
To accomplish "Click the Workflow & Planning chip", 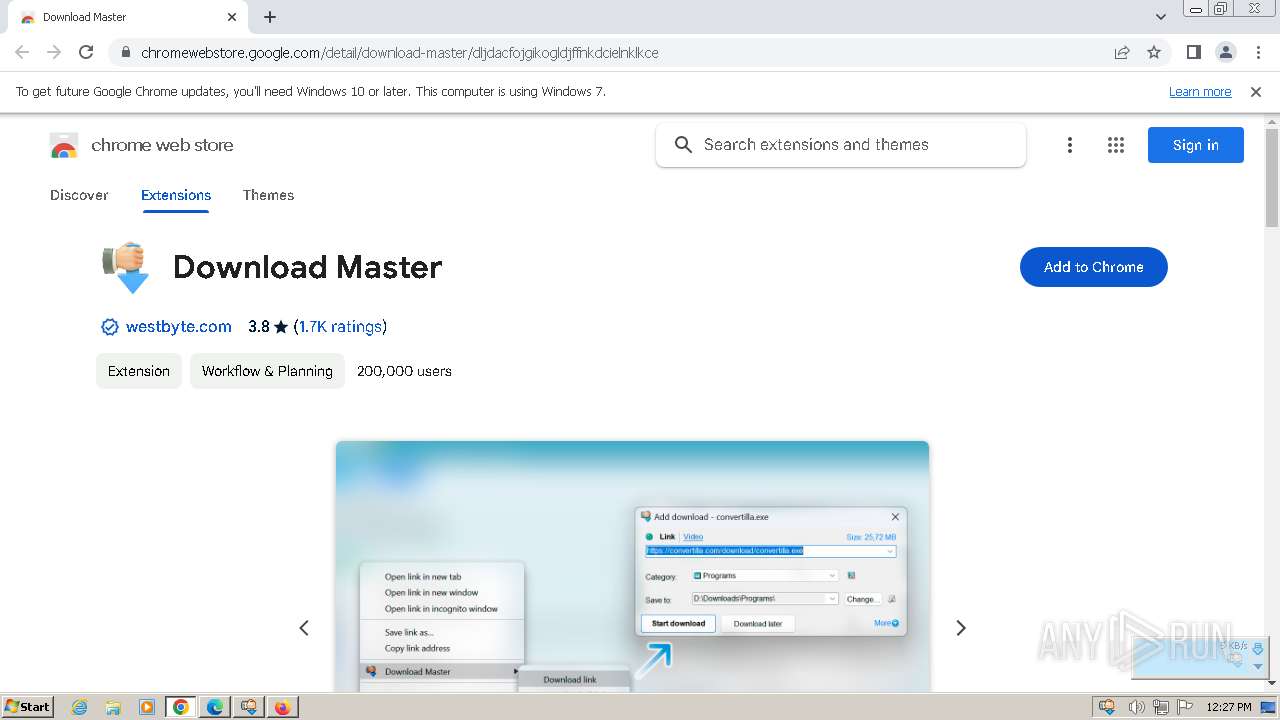I will [267, 371].
